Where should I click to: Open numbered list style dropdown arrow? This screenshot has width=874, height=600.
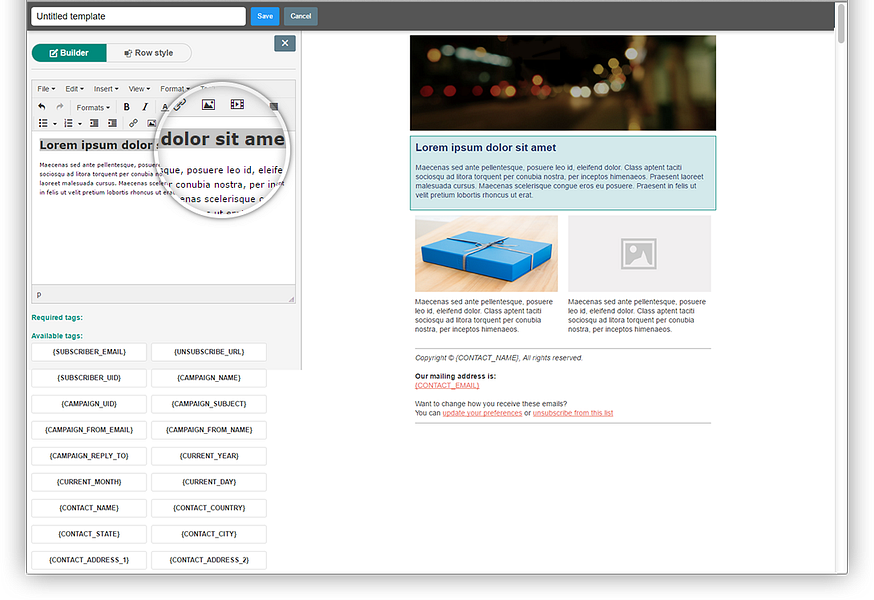(80, 124)
